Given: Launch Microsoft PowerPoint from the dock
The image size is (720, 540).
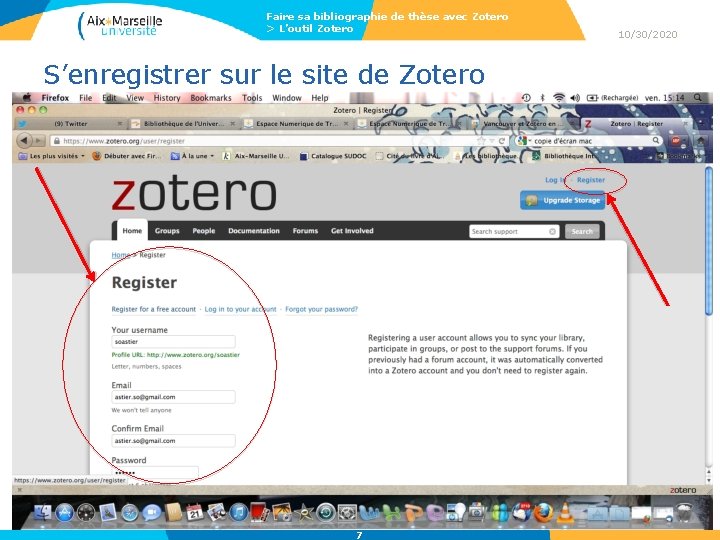Looking at the screenshot, I should 413,512.
